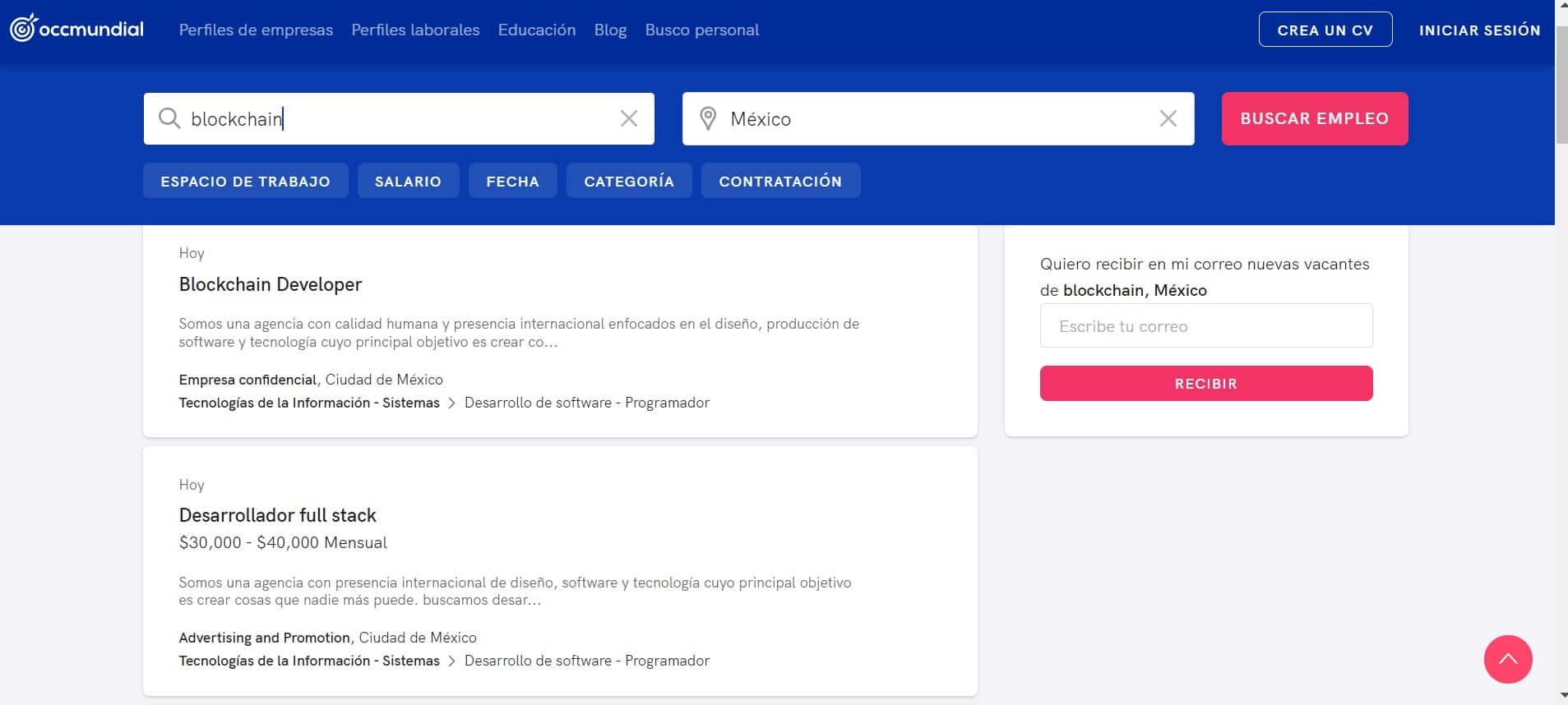Click the occmundial logo

[76, 29]
